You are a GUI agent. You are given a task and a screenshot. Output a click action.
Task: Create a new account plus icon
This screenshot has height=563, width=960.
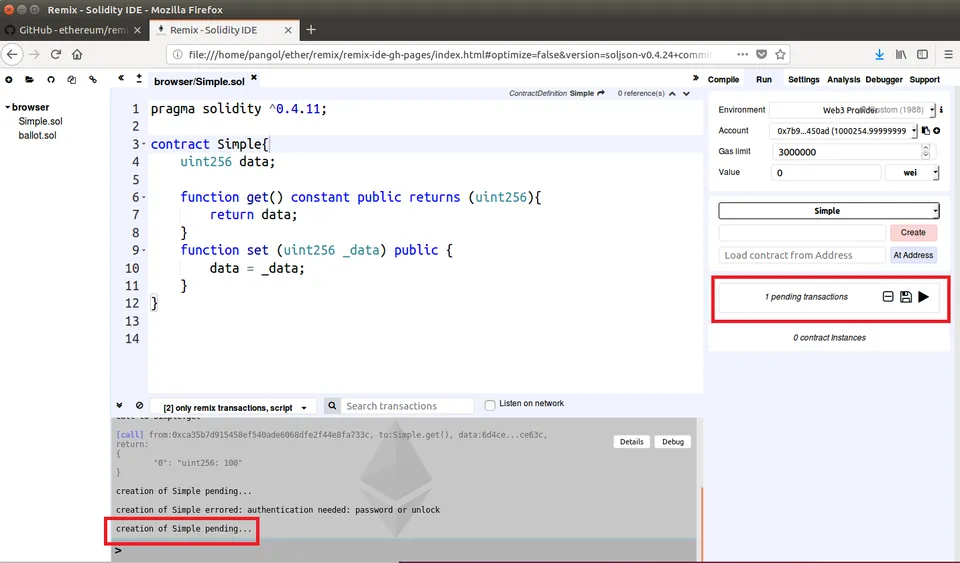[x=937, y=131]
